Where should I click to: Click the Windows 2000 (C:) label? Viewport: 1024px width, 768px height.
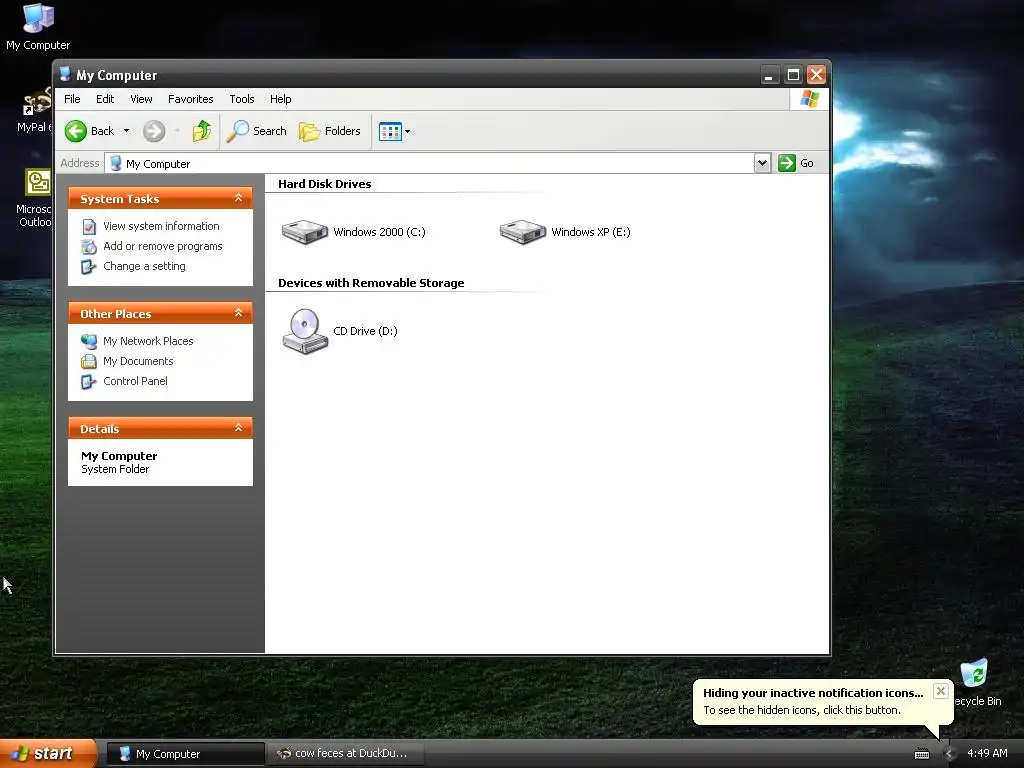379,232
